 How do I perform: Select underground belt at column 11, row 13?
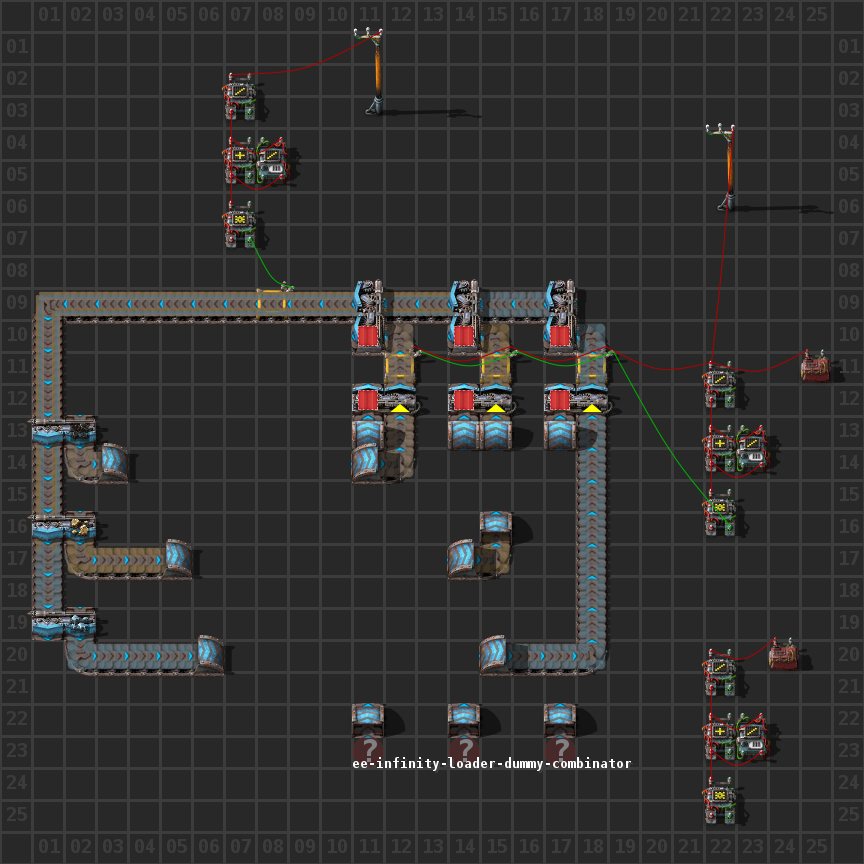(368, 432)
